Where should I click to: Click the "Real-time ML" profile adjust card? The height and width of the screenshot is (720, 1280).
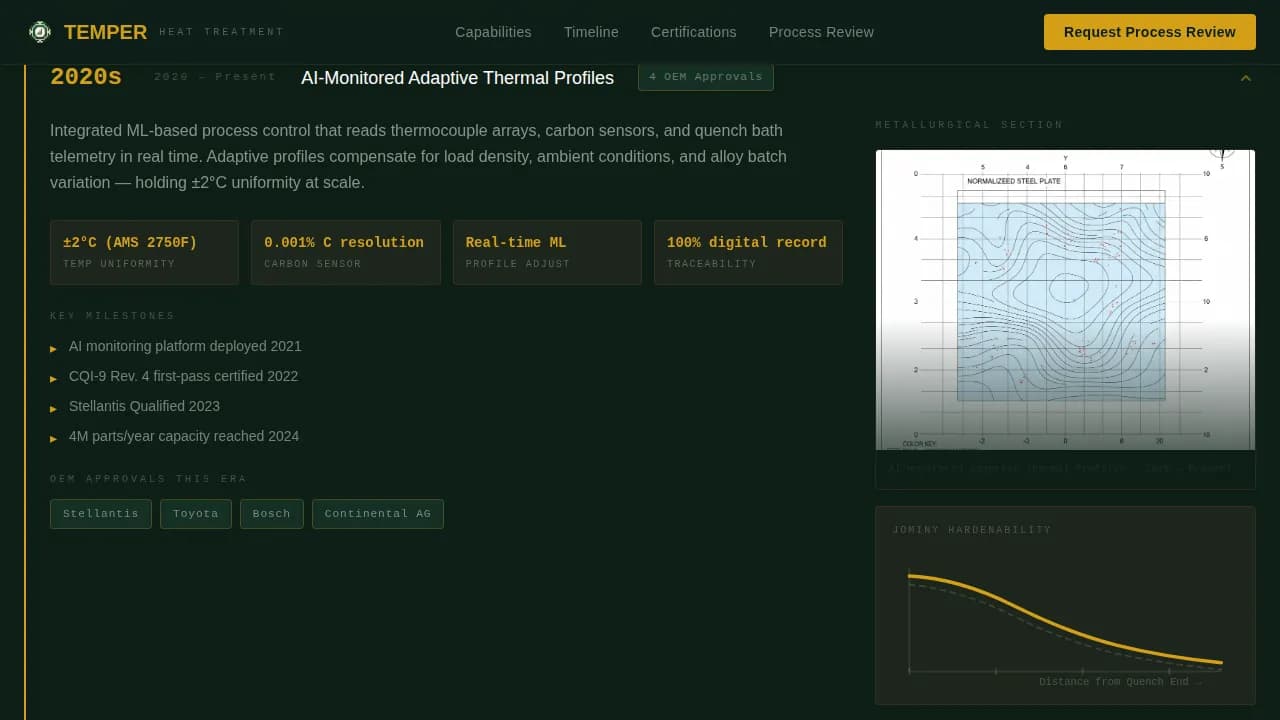pos(547,252)
